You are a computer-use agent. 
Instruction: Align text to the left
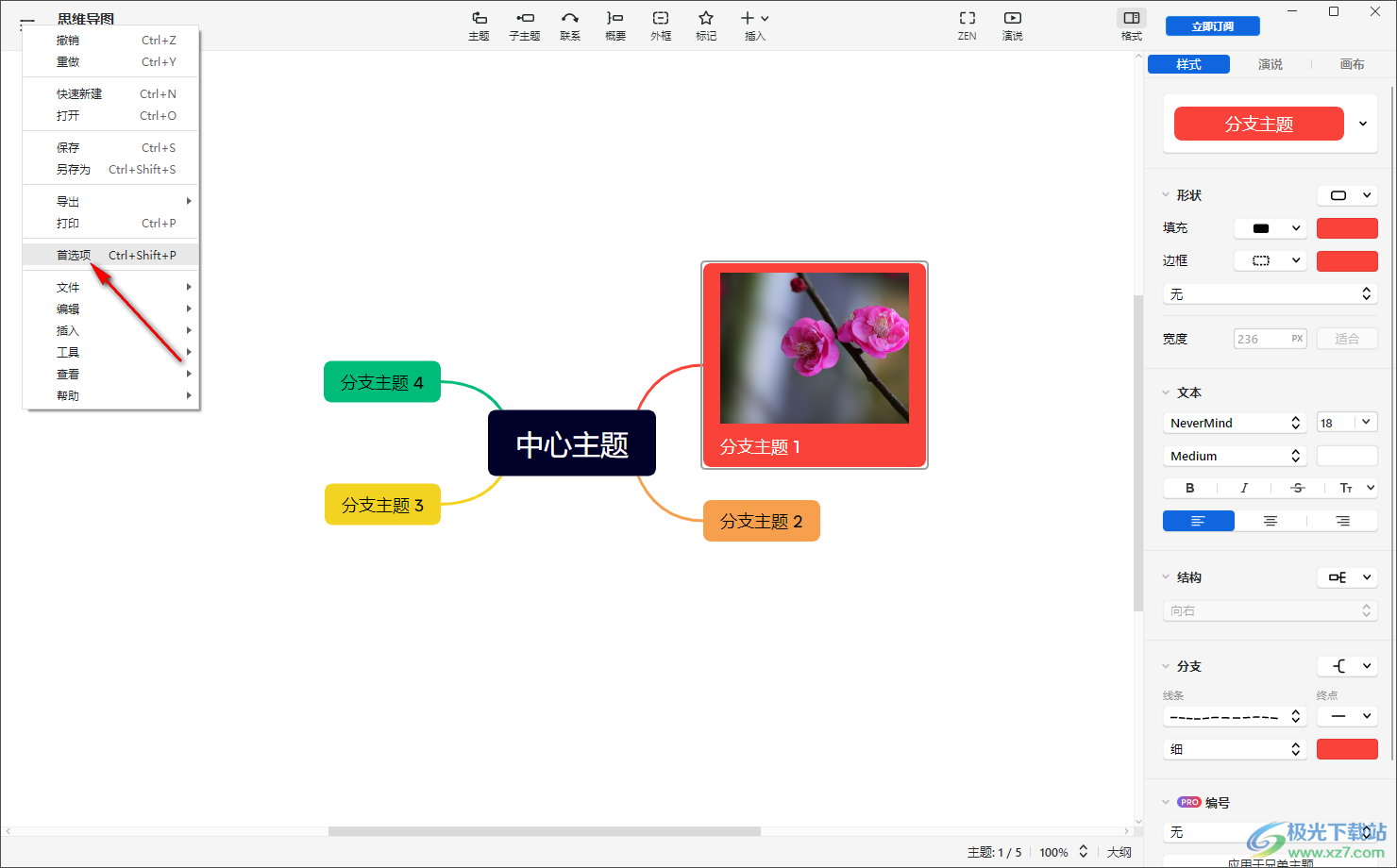point(1199,521)
